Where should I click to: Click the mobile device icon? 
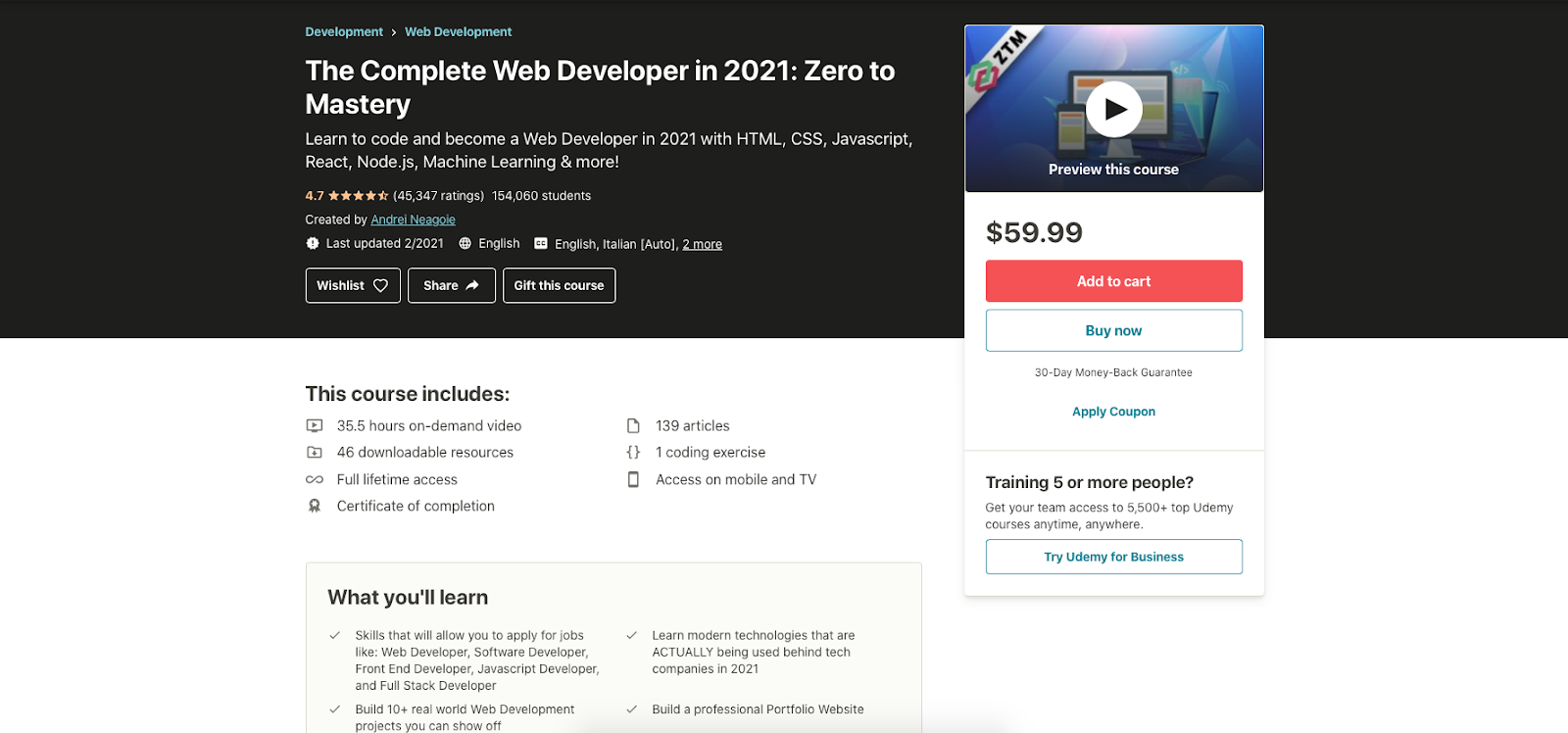(x=633, y=479)
